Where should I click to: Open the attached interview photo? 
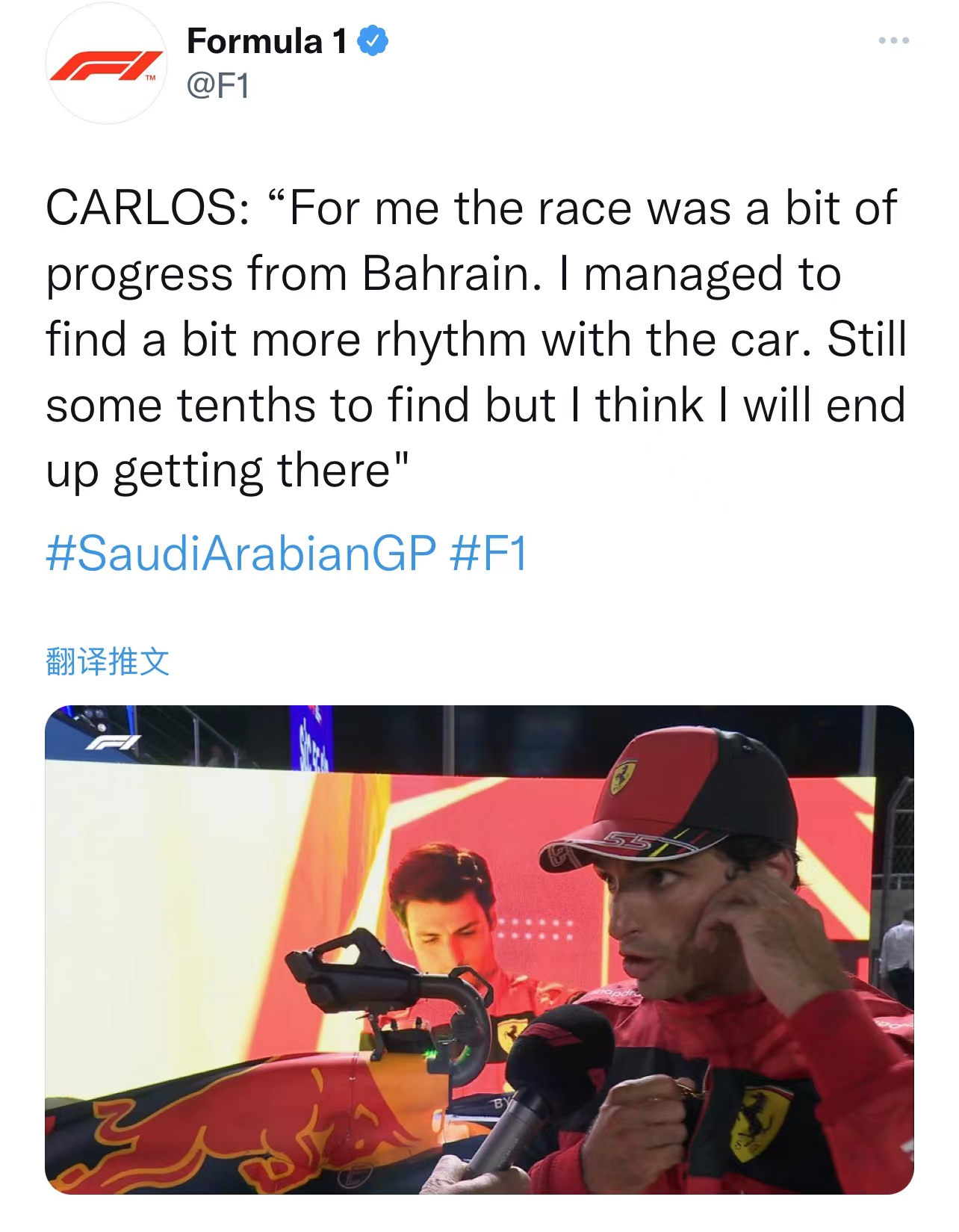tap(479, 949)
